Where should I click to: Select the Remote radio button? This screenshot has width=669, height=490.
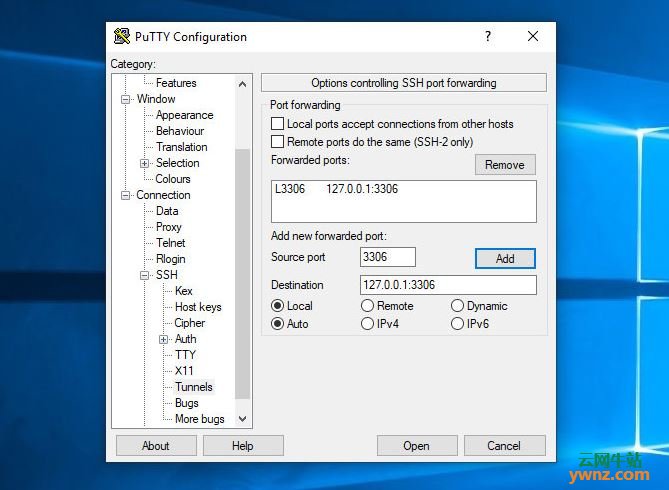367,306
